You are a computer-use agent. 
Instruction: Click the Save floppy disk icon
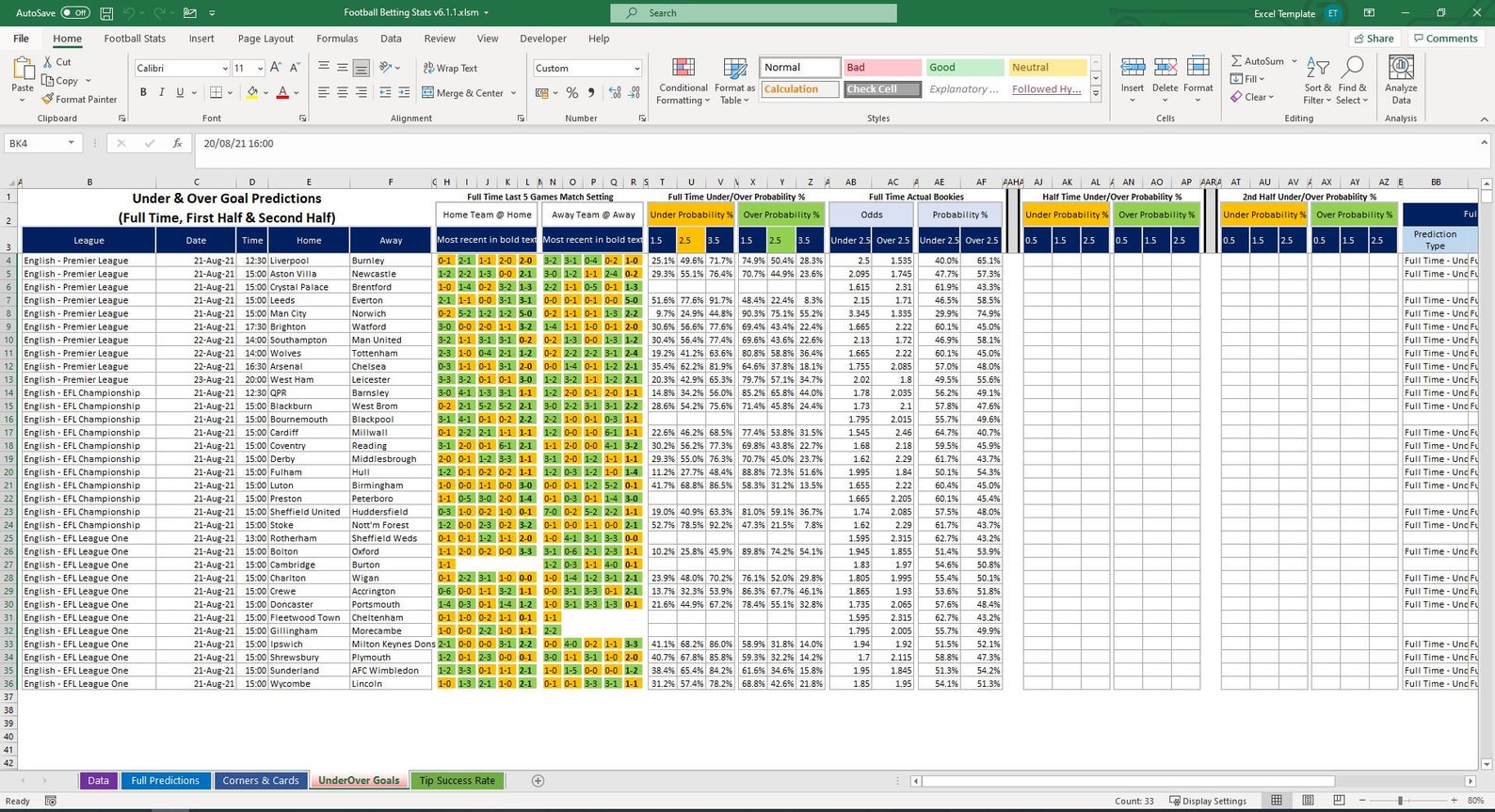pos(106,13)
